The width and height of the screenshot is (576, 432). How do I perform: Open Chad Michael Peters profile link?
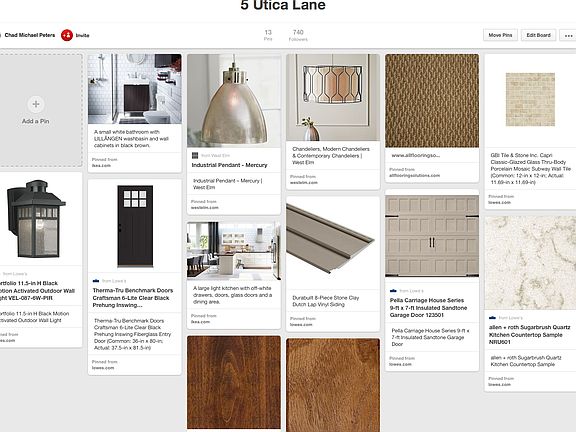click(x=30, y=35)
